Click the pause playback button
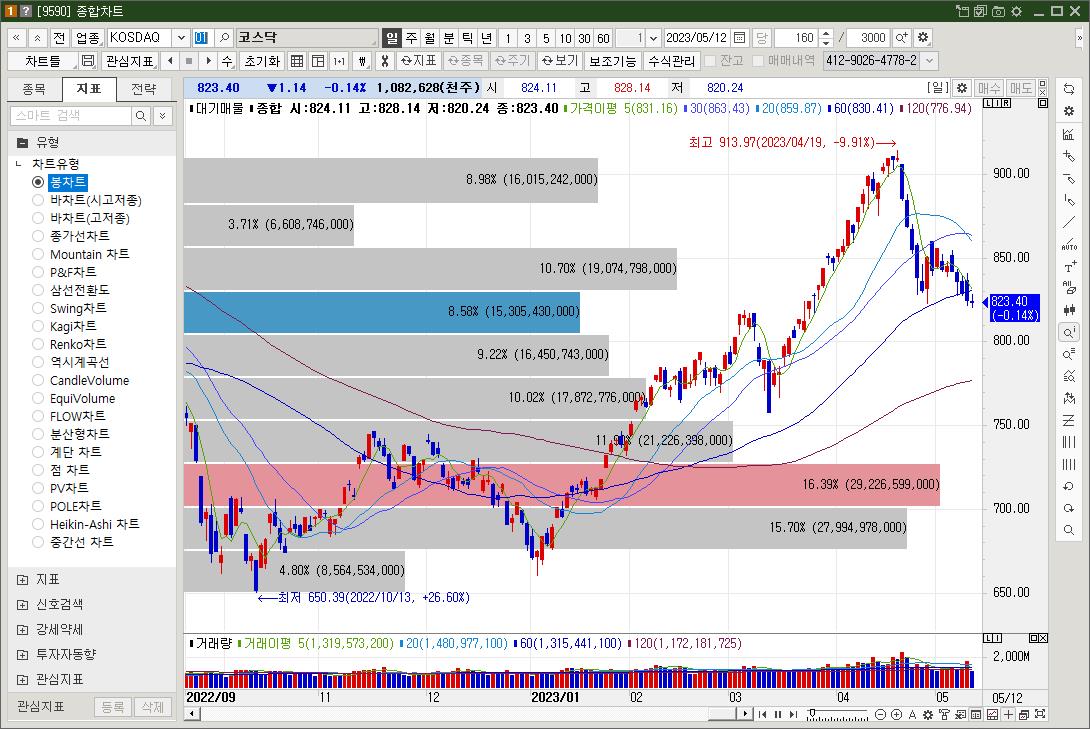 click(x=778, y=714)
